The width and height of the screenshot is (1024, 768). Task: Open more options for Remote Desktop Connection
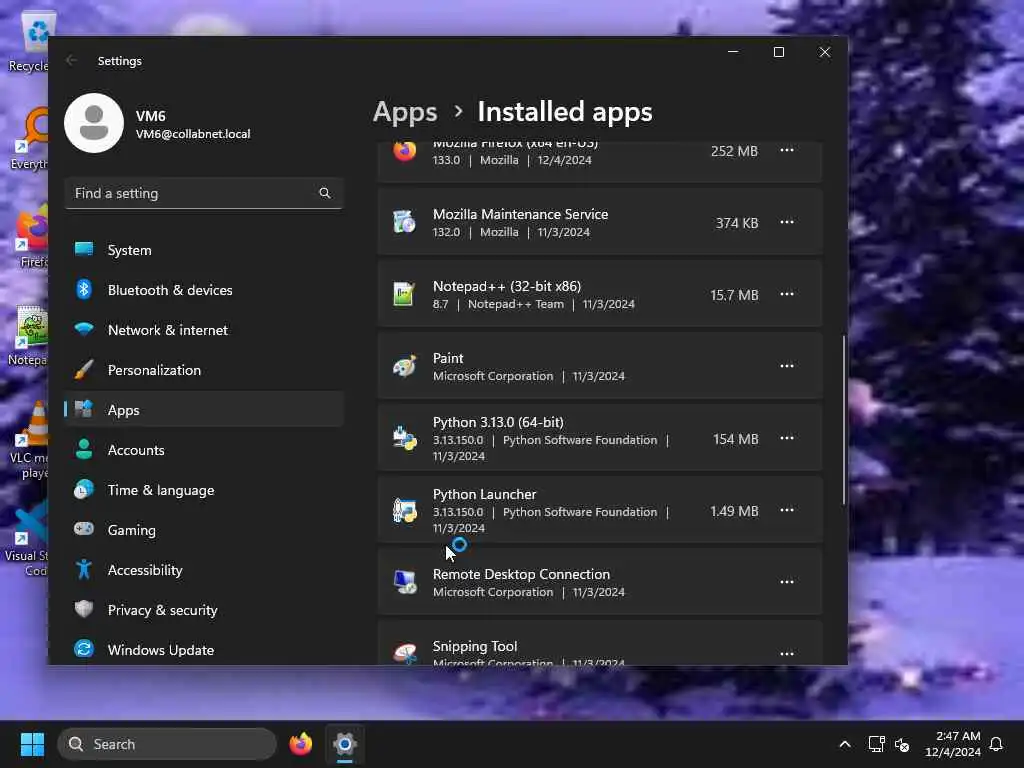click(x=787, y=581)
